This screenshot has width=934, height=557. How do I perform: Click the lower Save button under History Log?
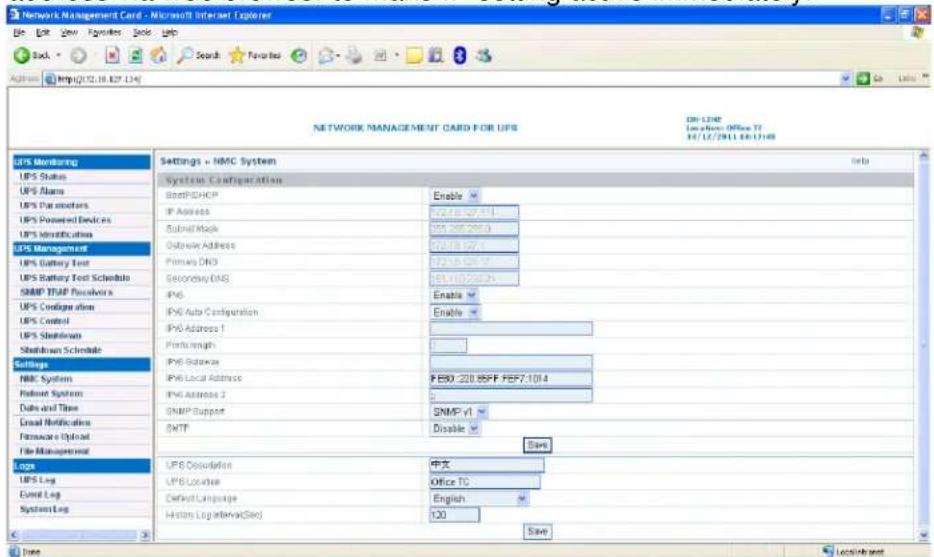click(x=537, y=531)
